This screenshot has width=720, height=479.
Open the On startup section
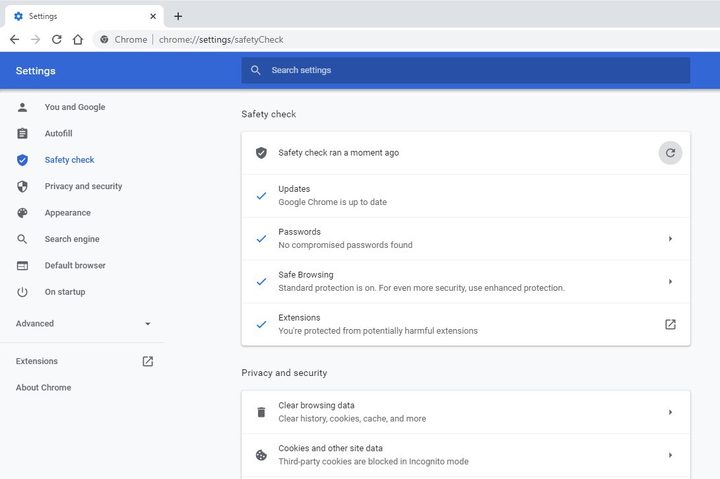pyautogui.click(x=65, y=292)
